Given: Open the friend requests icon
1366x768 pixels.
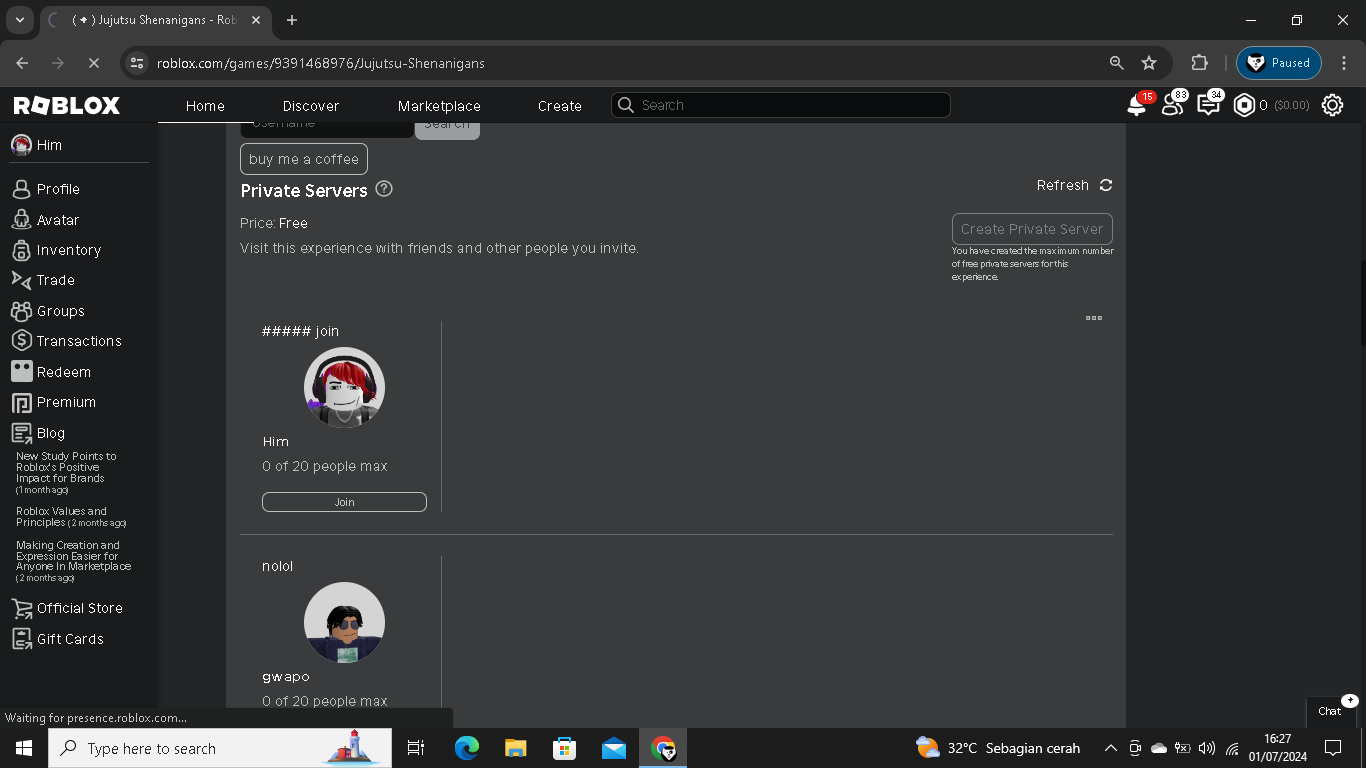Looking at the screenshot, I should pyautogui.click(x=1172, y=105).
